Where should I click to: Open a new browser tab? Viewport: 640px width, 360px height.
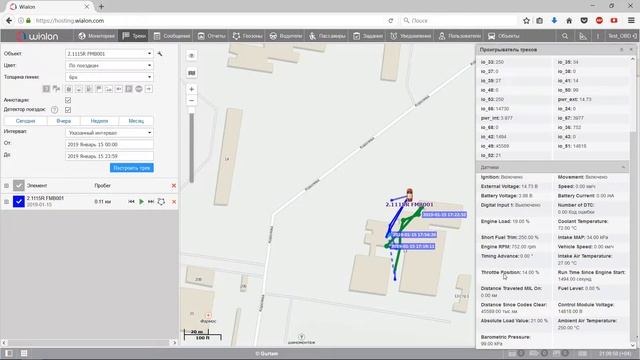click(101, 7)
